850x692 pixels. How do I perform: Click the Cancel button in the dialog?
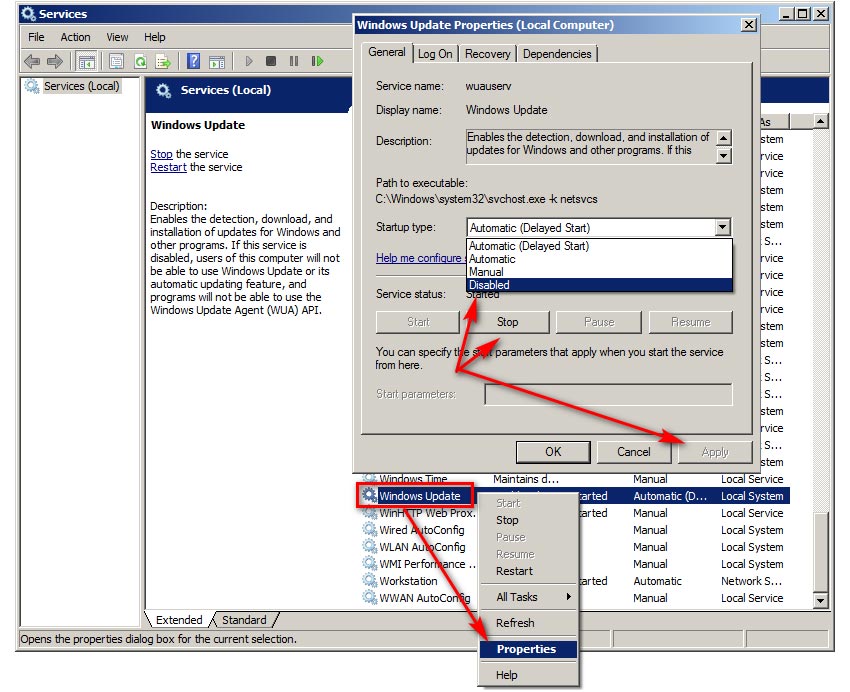[x=633, y=451]
